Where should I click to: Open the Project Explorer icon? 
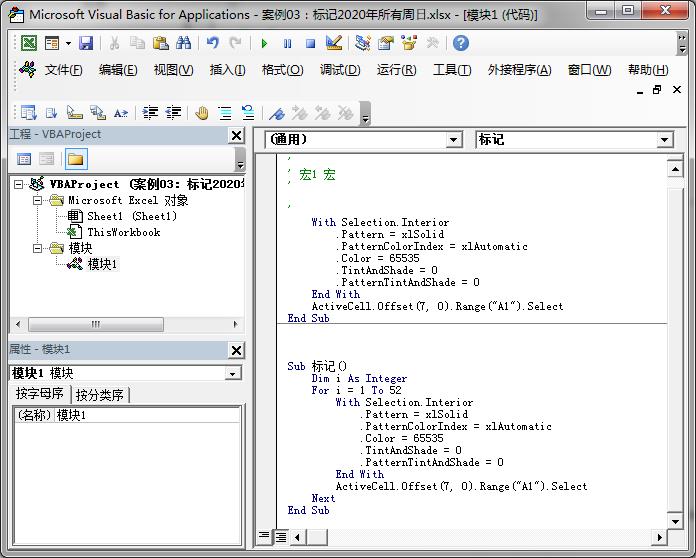tap(363, 43)
